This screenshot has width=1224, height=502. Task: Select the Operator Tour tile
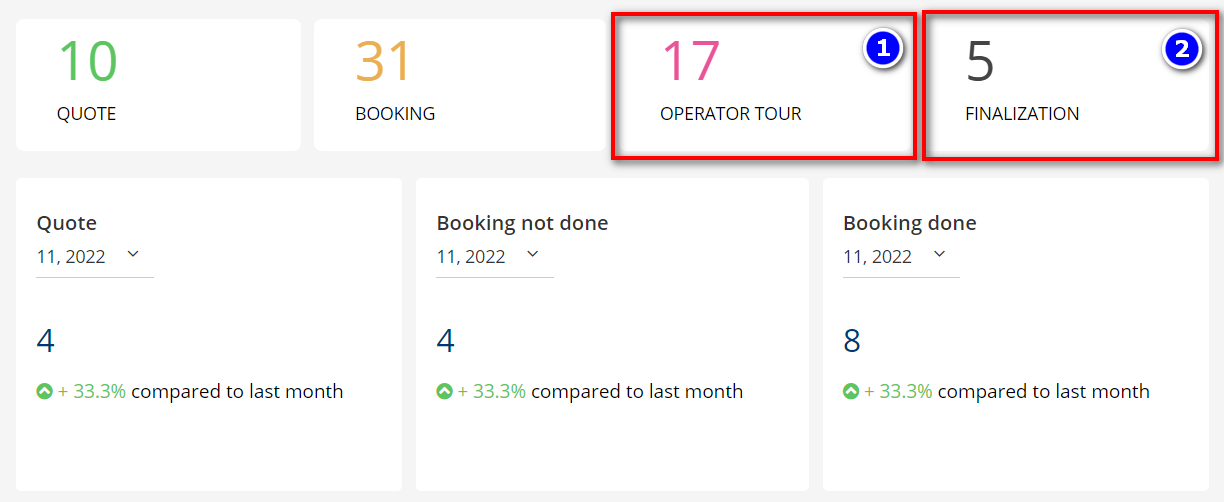tap(763, 85)
